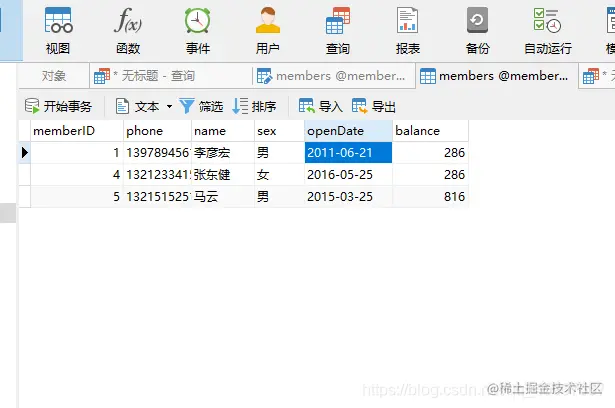Open the 用户 (User) toolbar icon
The image size is (615, 408).
pyautogui.click(x=267, y=30)
